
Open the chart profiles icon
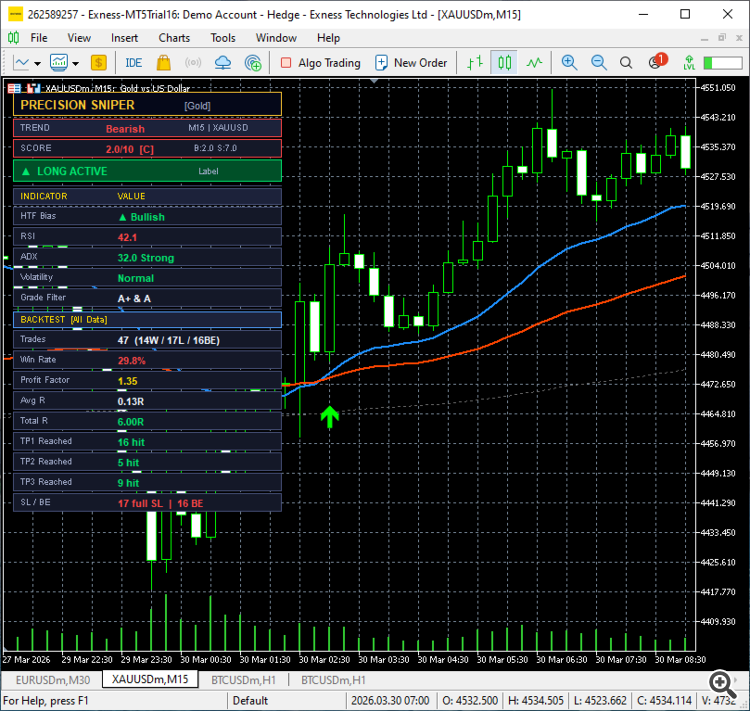click(59, 63)
